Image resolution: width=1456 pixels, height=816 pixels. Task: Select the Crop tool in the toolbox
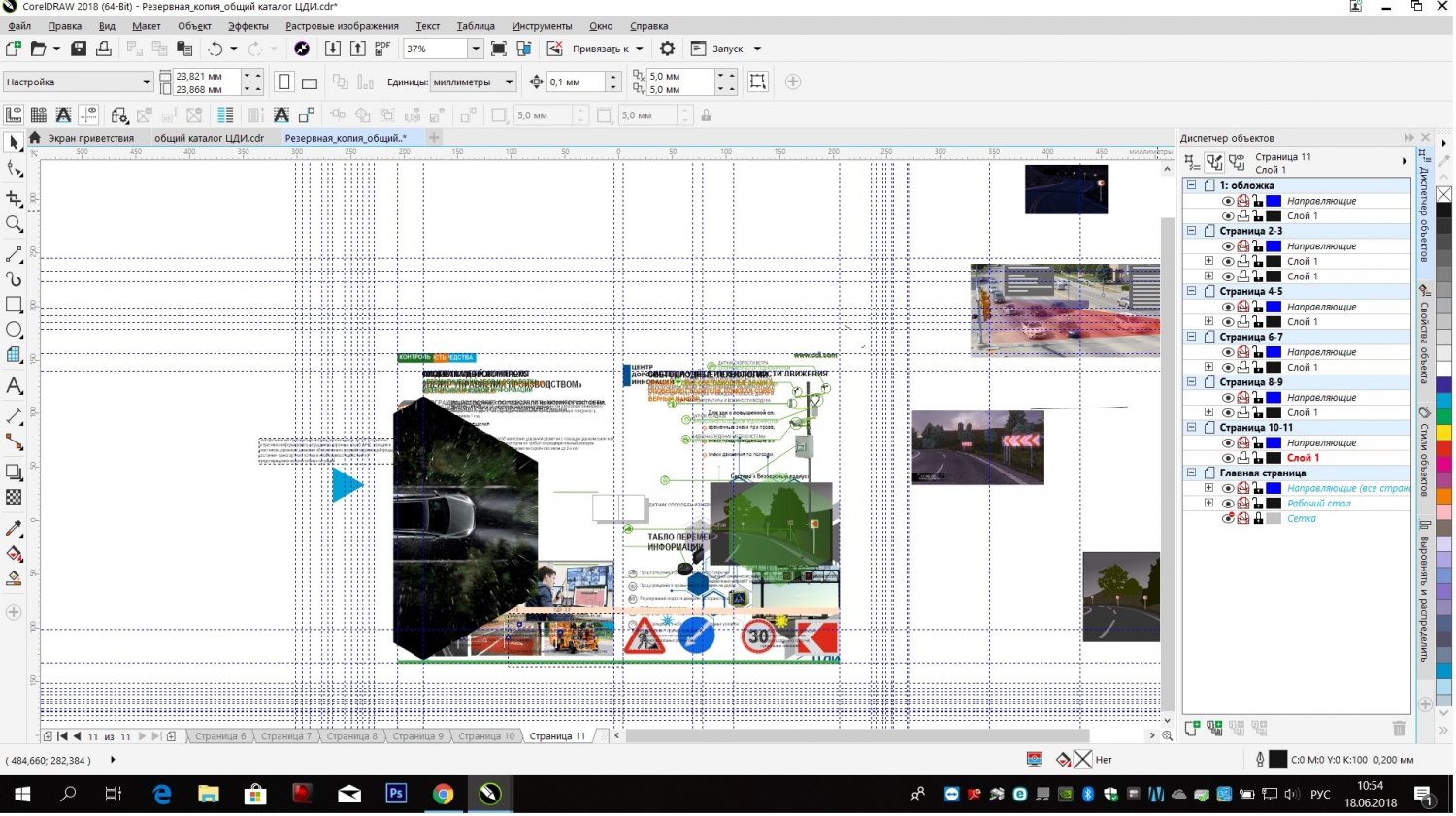click(x=14, y=198)
